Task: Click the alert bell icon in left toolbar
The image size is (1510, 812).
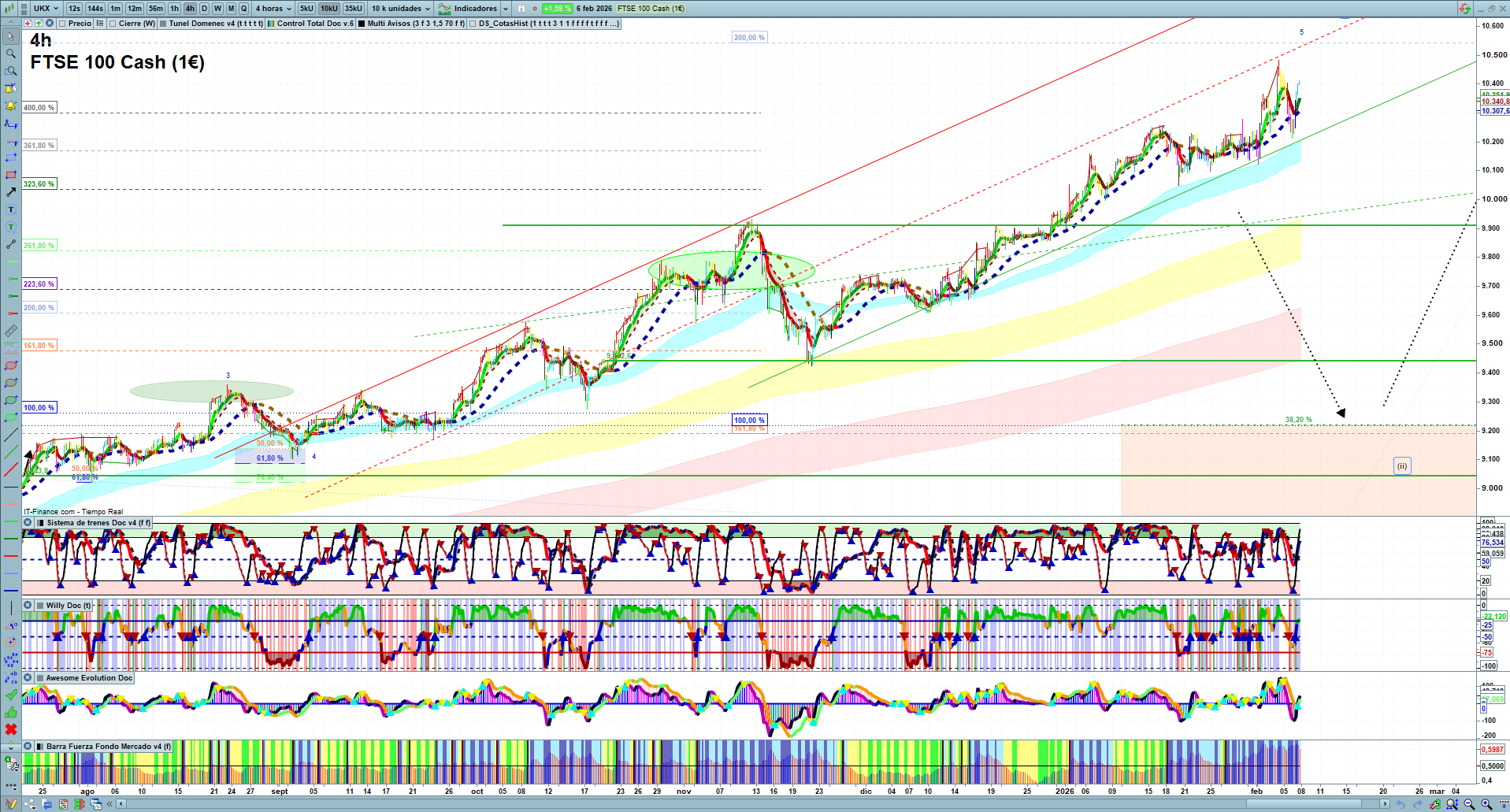Action: (11, 106)
